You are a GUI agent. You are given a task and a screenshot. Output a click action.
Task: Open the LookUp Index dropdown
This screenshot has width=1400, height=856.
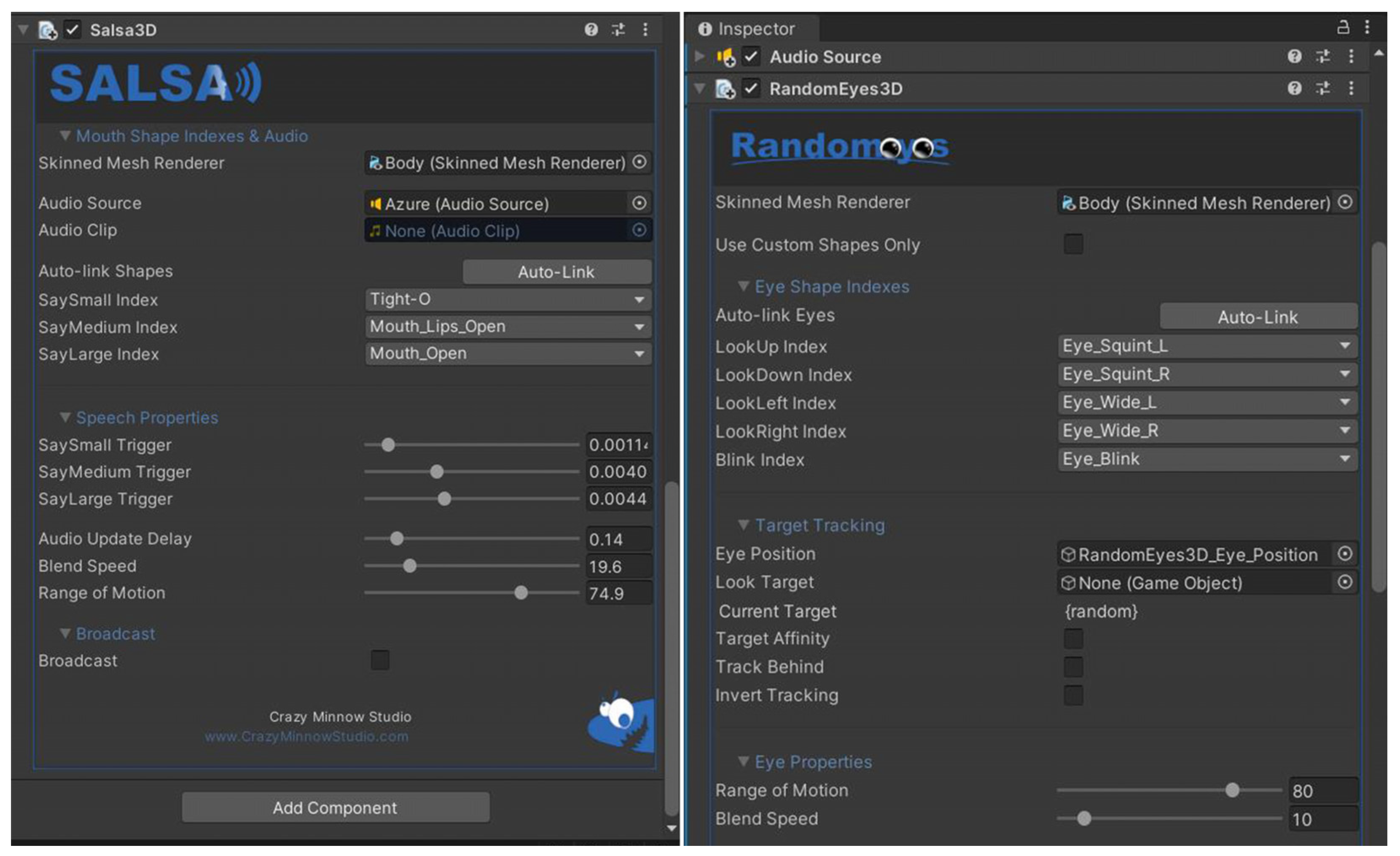[1207, 346]
